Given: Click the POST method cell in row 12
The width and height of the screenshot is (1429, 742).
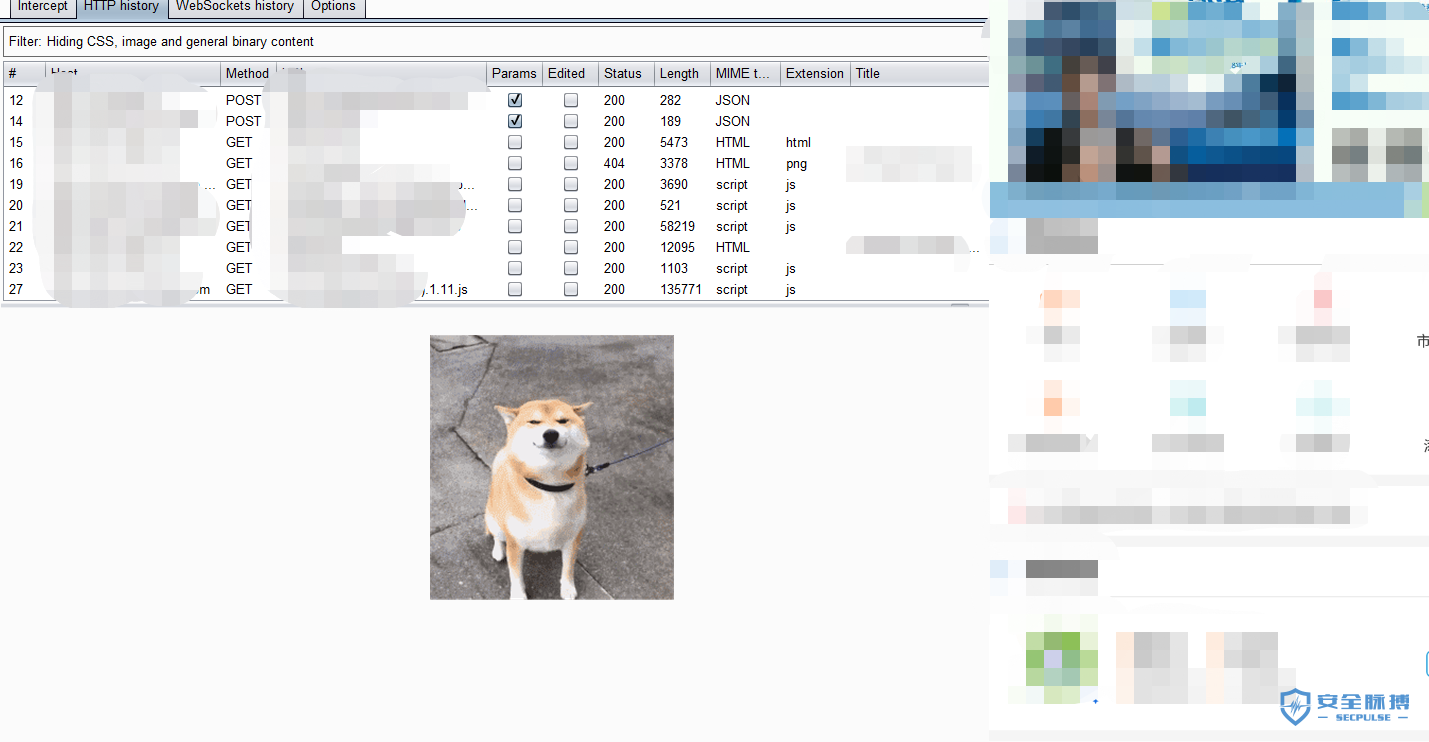Looking at the screenshot, I should 243,100.
